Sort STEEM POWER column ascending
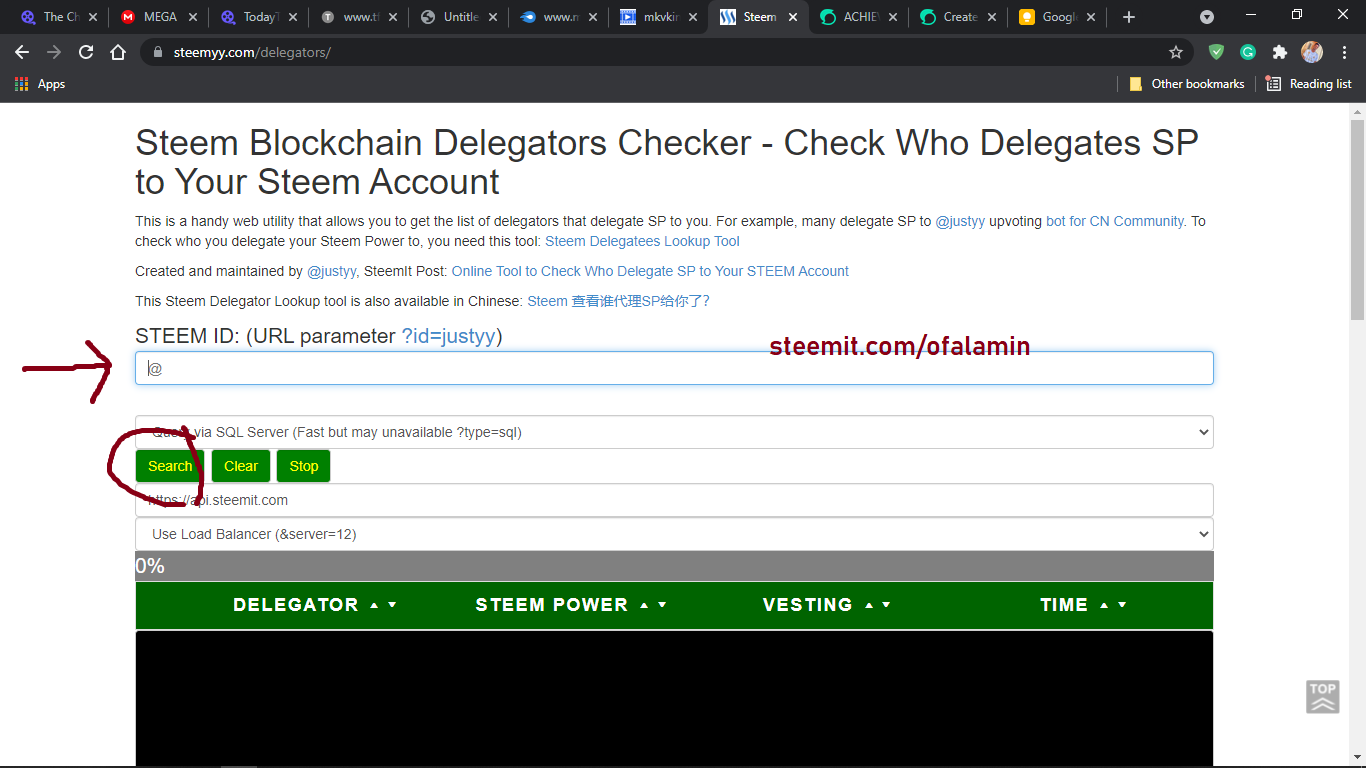Image resolution: width=1366 pixels, height=768 pixels. (644, 605)
